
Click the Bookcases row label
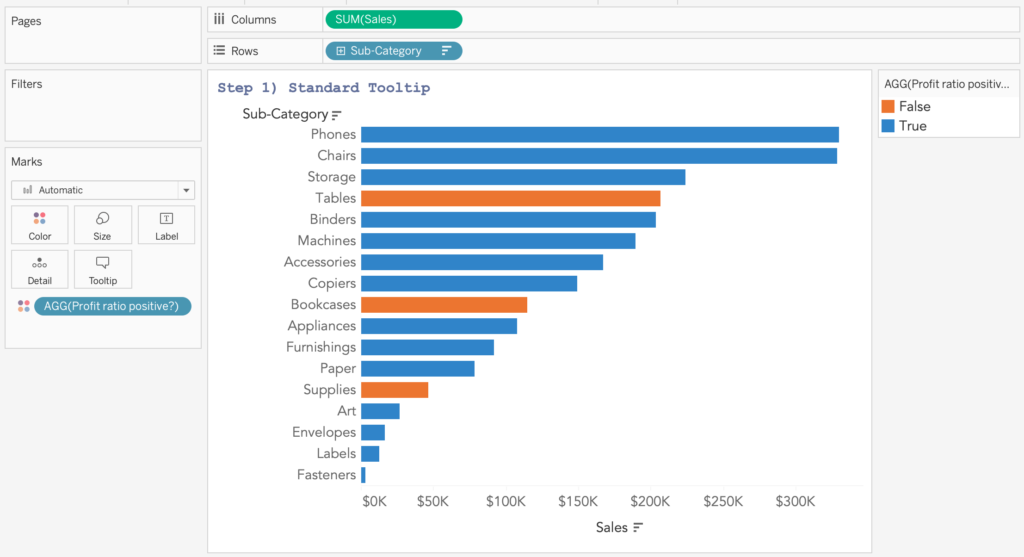pos(323,304)
